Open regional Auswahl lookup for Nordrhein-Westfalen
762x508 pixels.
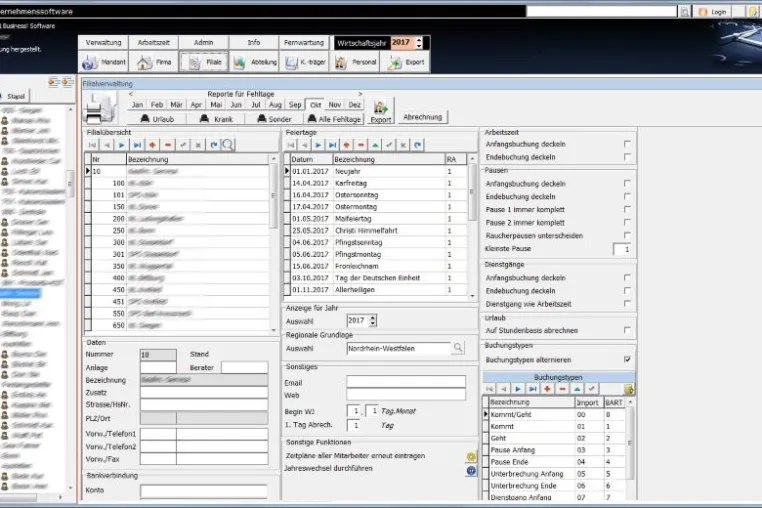[x=458, y=348]
